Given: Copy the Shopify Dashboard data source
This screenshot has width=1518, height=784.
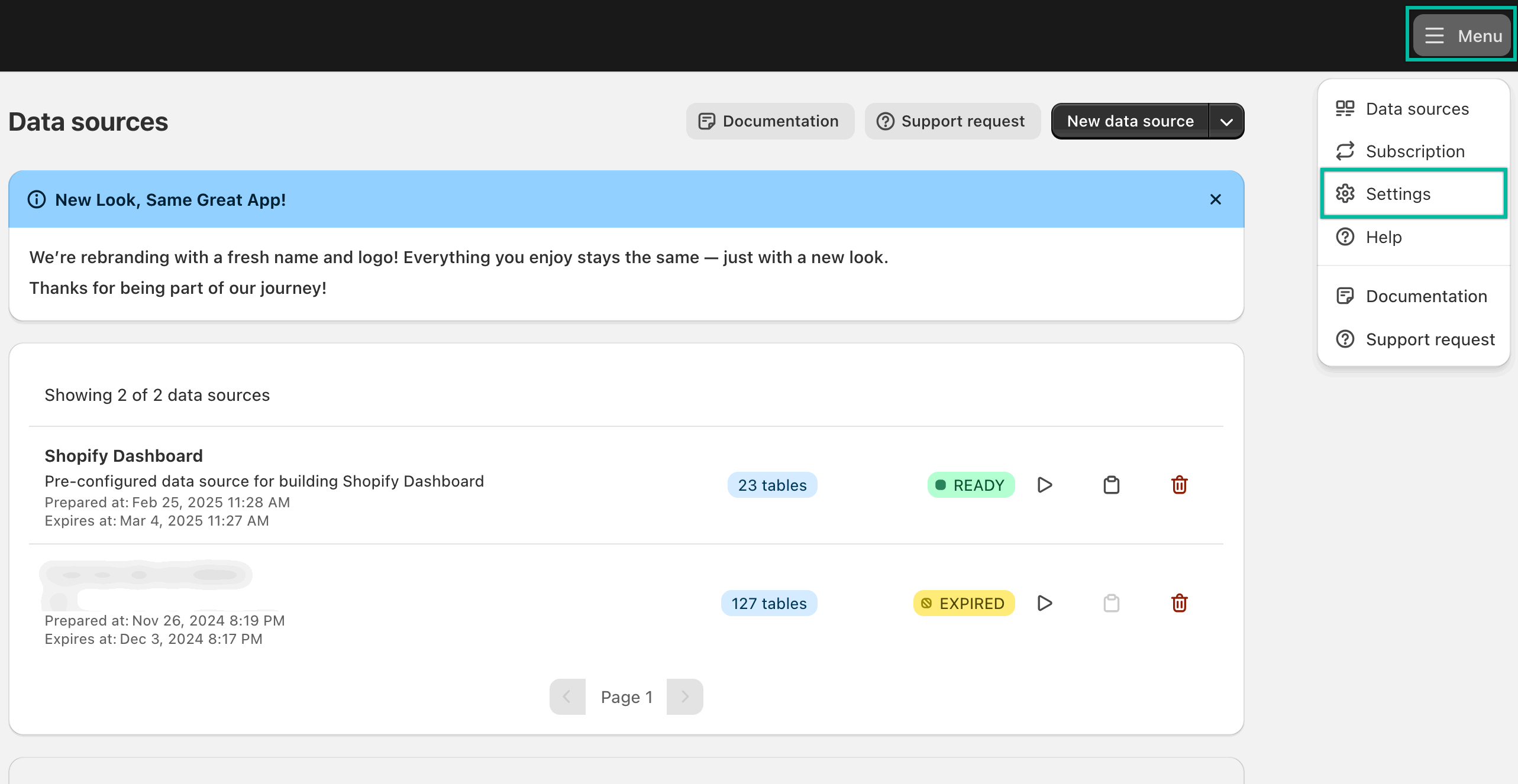Looking at the screenshot, I should coord(1110,484).
